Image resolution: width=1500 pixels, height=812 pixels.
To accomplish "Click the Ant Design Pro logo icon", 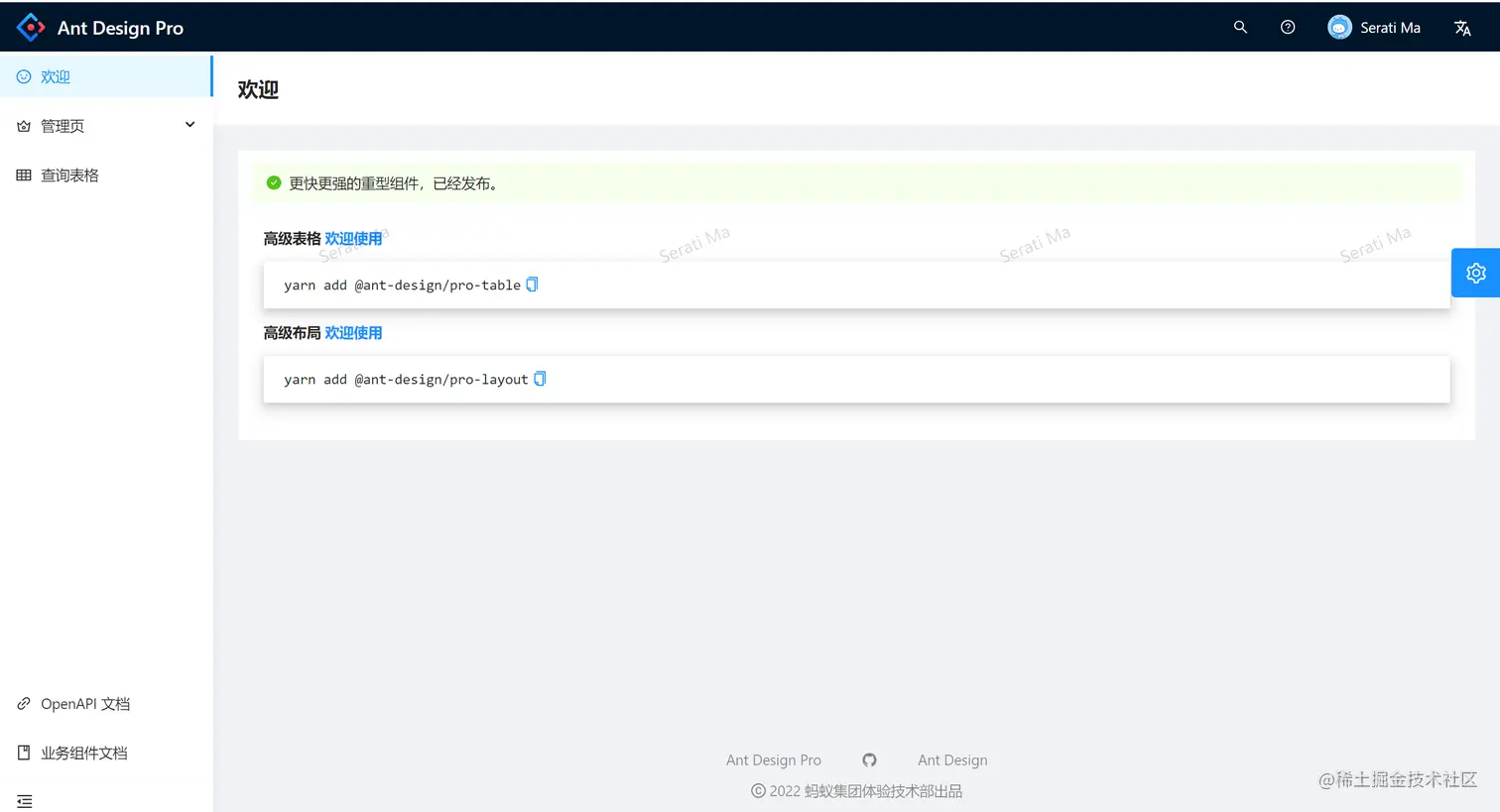I will tap(31, 28).
